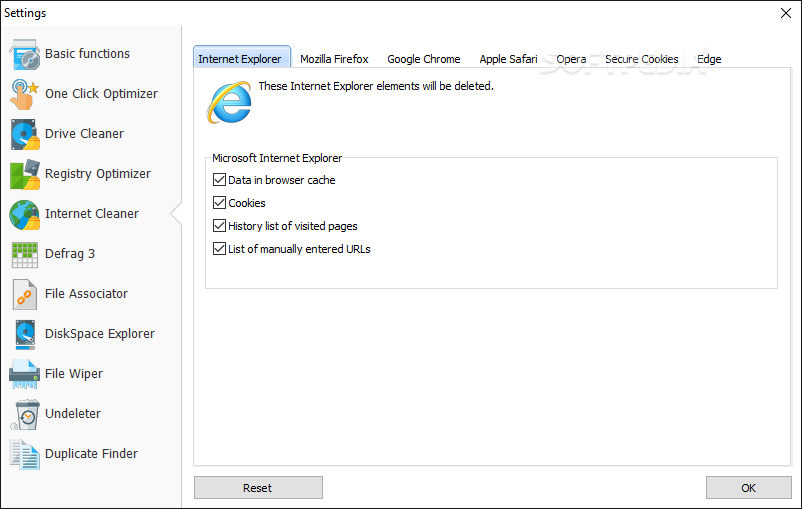802x509 pixels.
Task: Click the DiskSpace Explorer drive icon
Action: tap(25, 335)
